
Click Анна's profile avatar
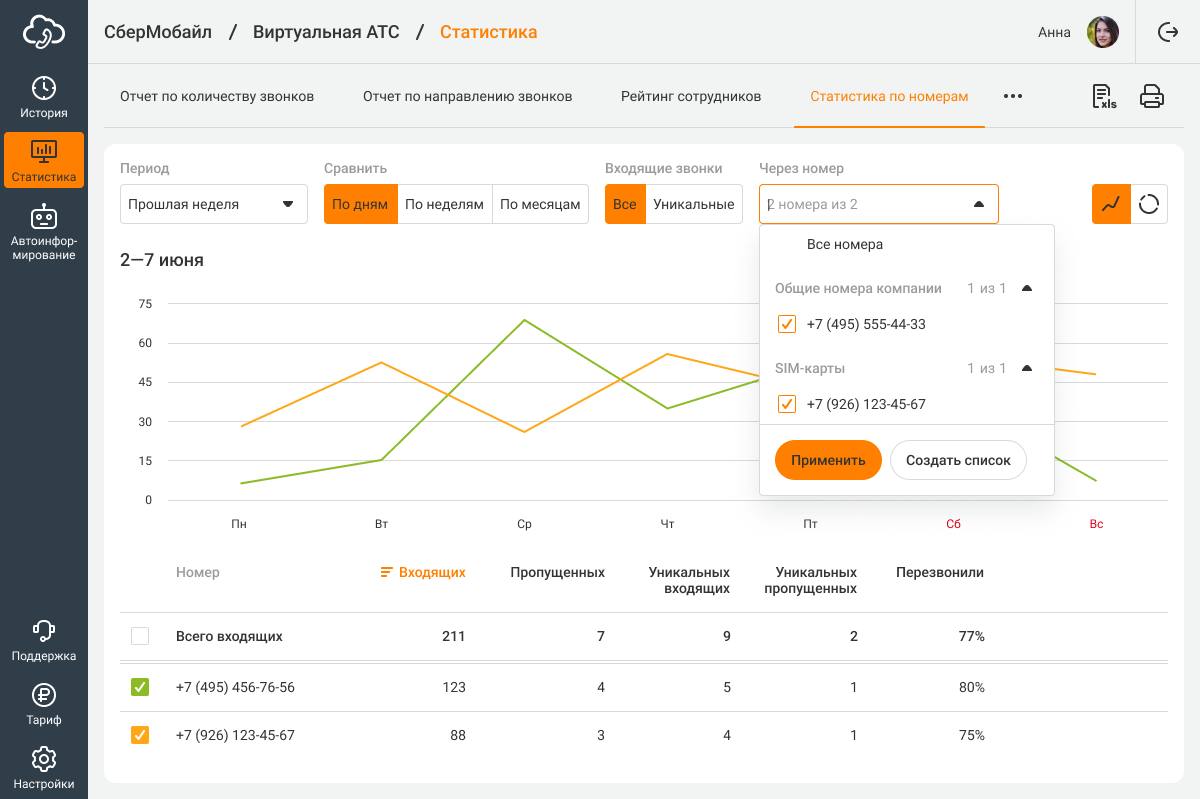coord(1102,32)
